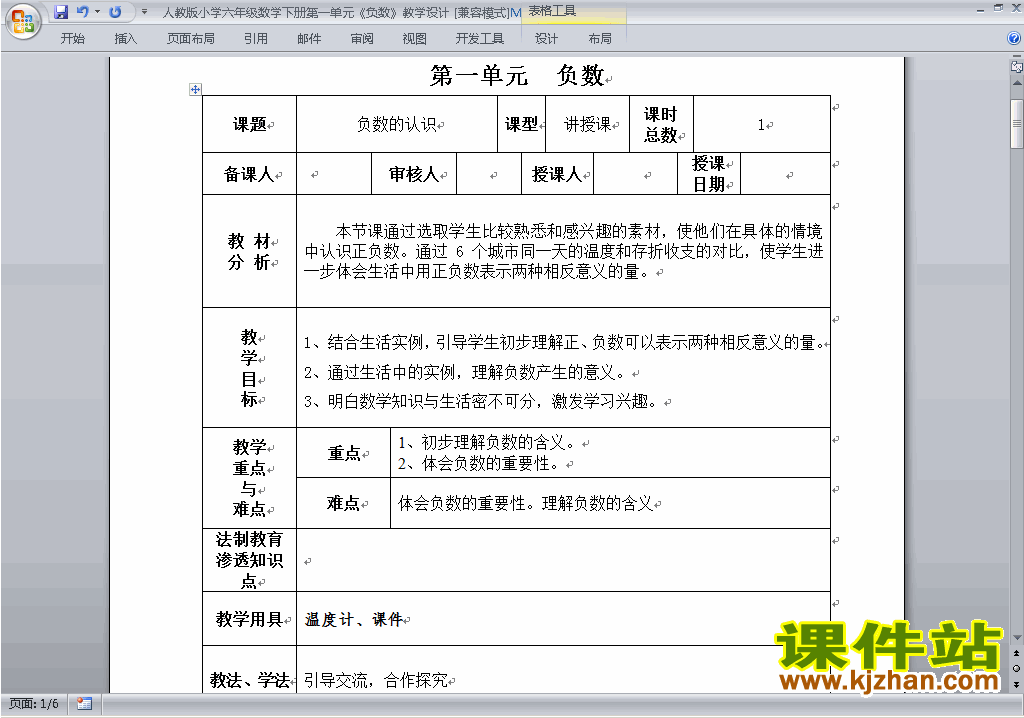The image size is (1024, 718).
Task: Click the Undo arrow icon
Action: point(82,12)
